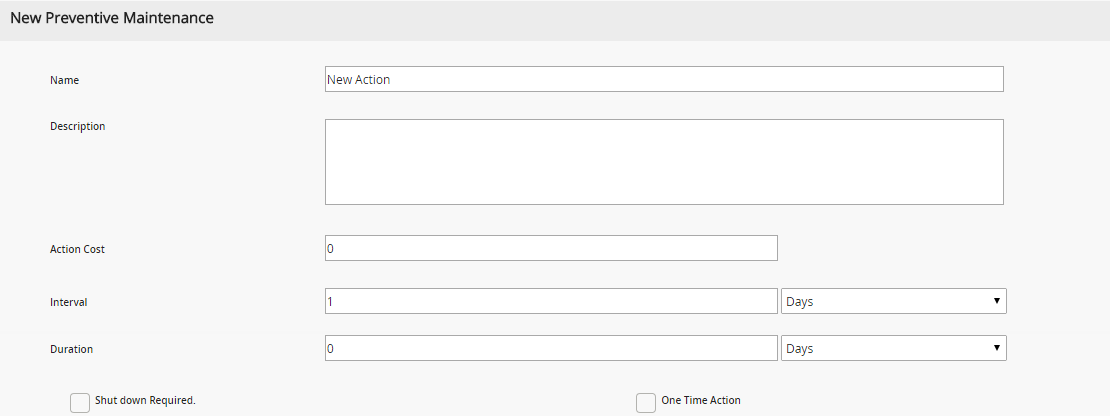1110x417 pixels.
Task: Click the arrow on the Duration unit dropdown
Action: [x=997, y=348]
